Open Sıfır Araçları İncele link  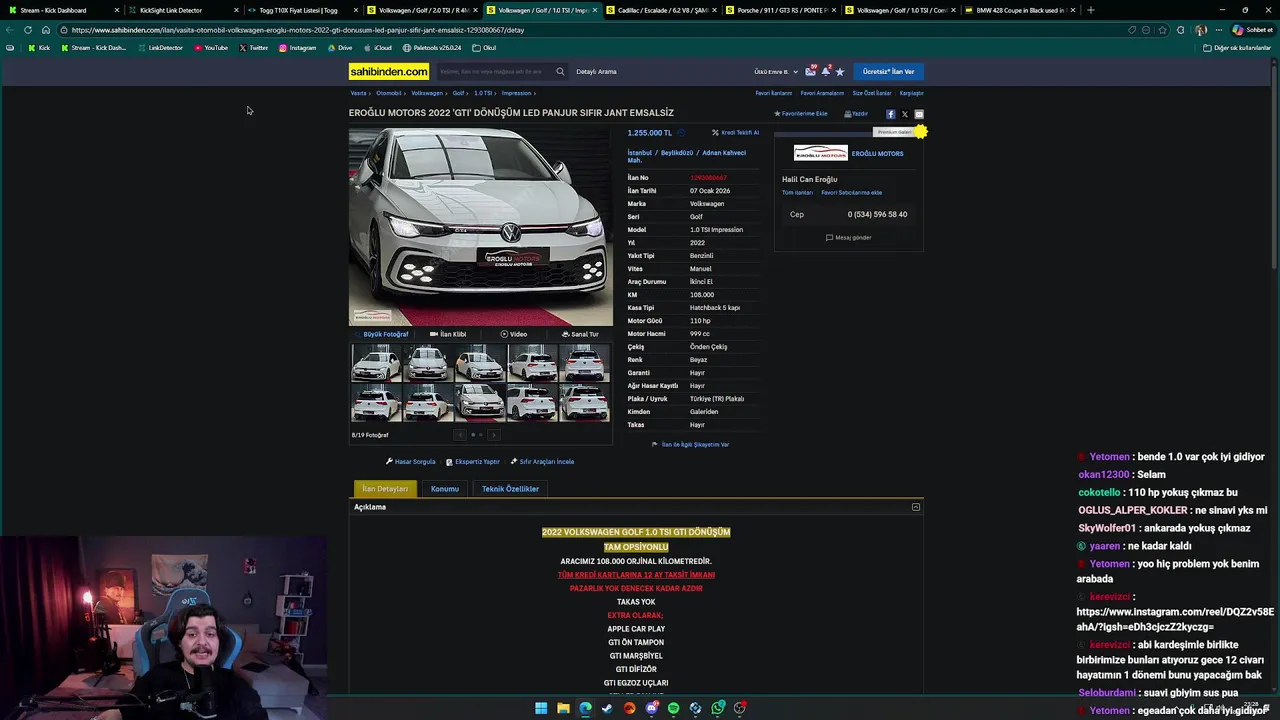(x=542, y=462)
